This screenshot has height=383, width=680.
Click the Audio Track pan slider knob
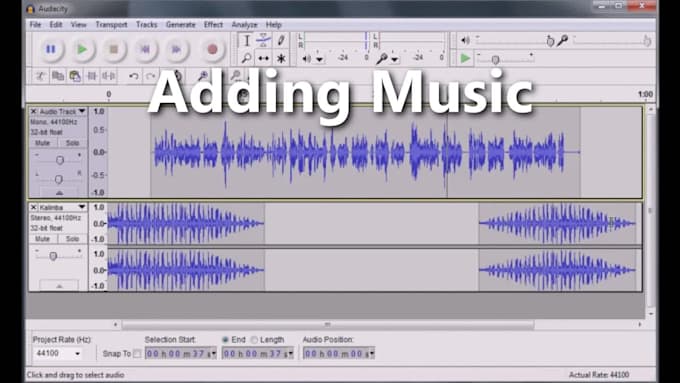point(59,179)
